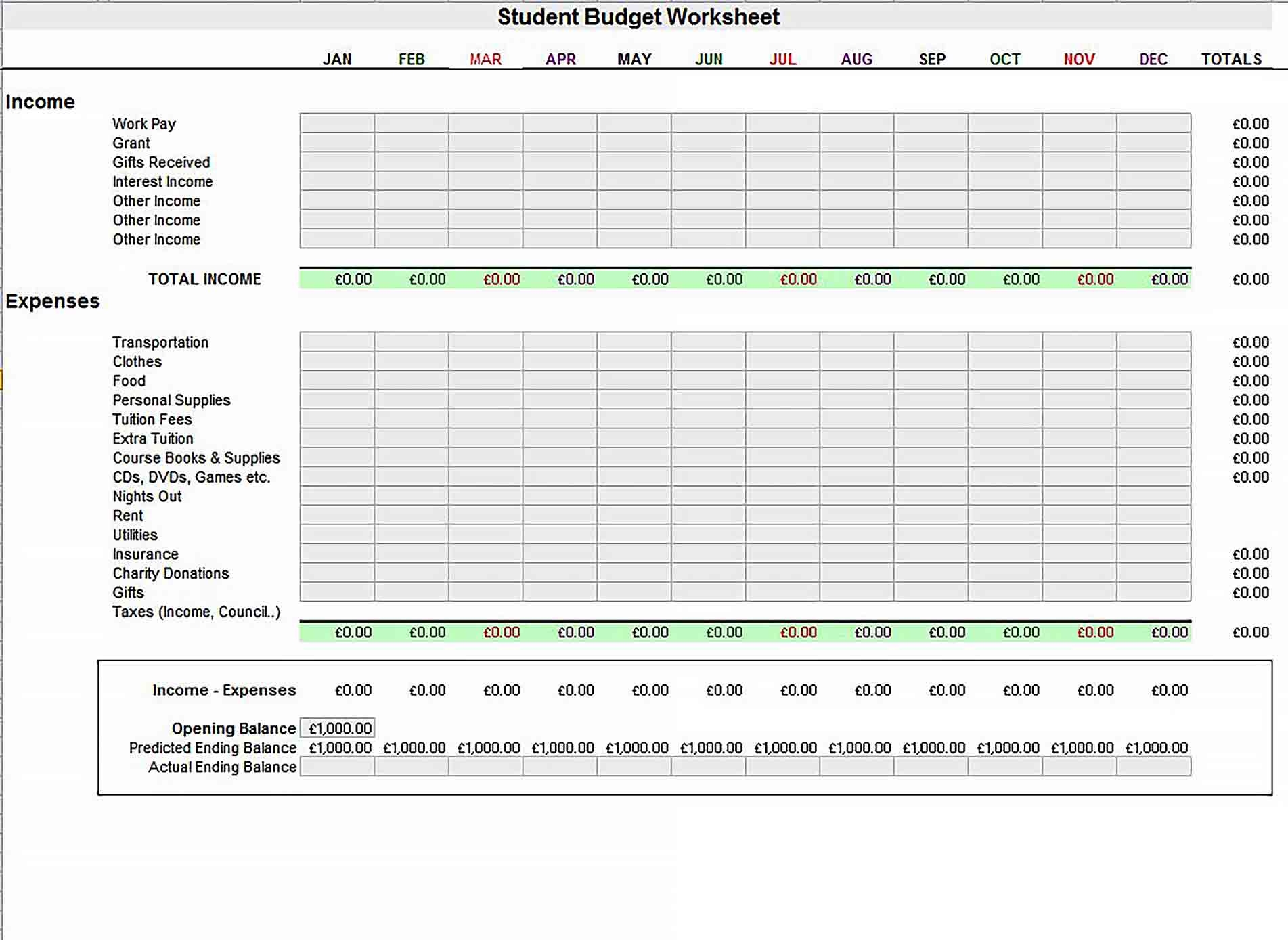Select Actual Ending Balance cell for JAN
Image resolution: width=1288 pixels, height=940 pixels.
[337, 767]
